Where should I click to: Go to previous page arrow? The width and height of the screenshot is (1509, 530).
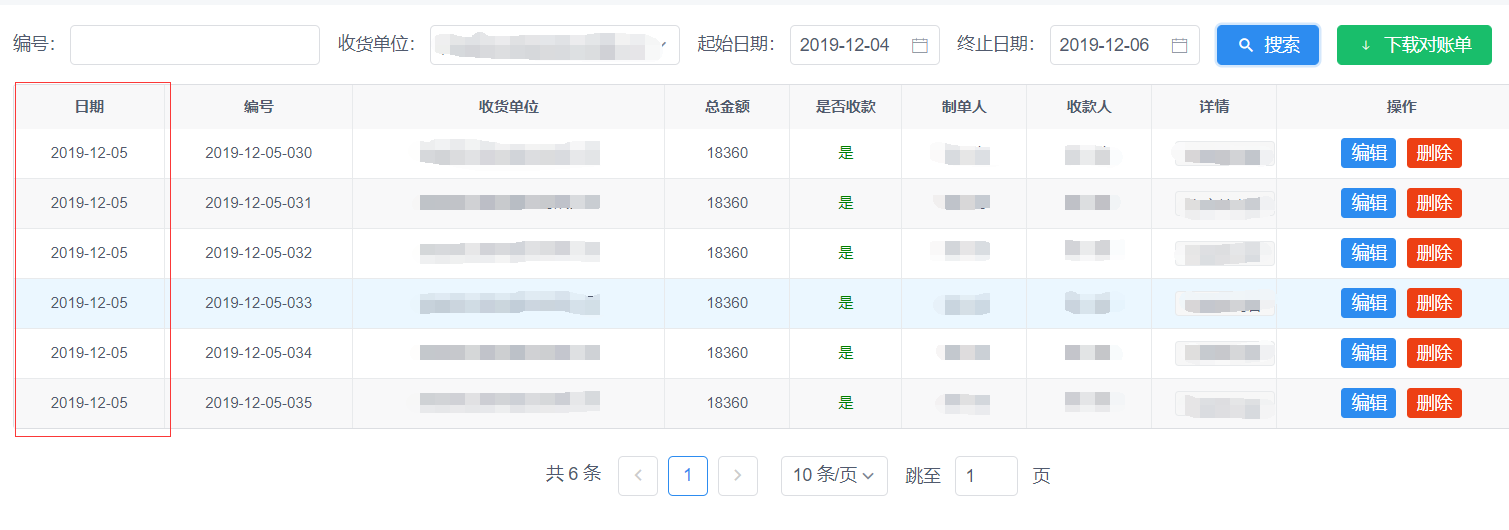tap(638, 476)
